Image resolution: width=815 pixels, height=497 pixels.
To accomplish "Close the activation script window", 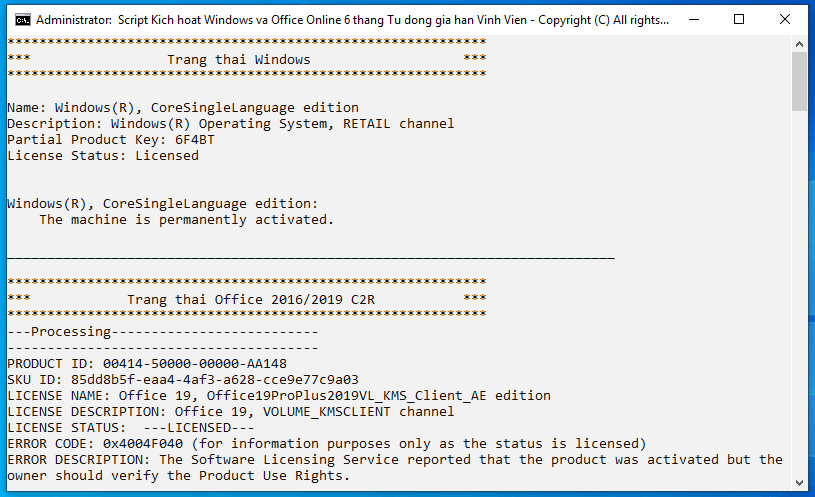I will [785, 19].
